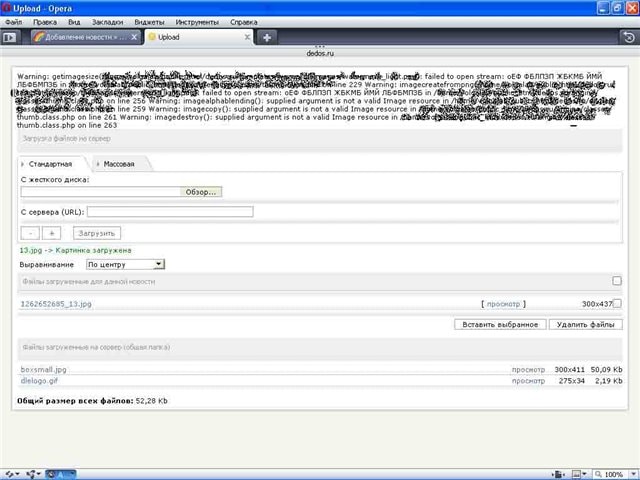
Task: Click the Удалить файлы button
Action: [x=585, y=324]
